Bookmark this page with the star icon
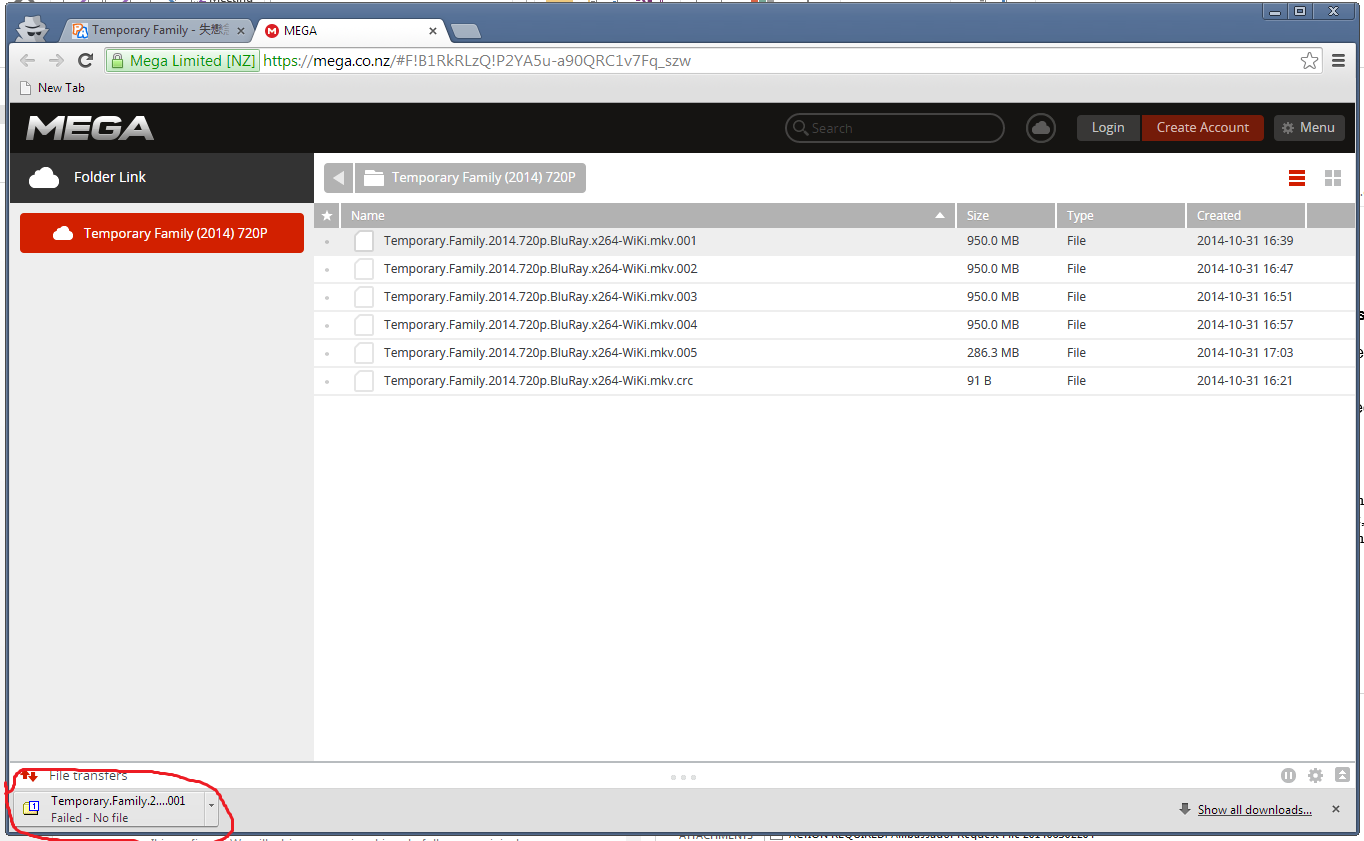 pyautogui.click(x=1309, y=61)
